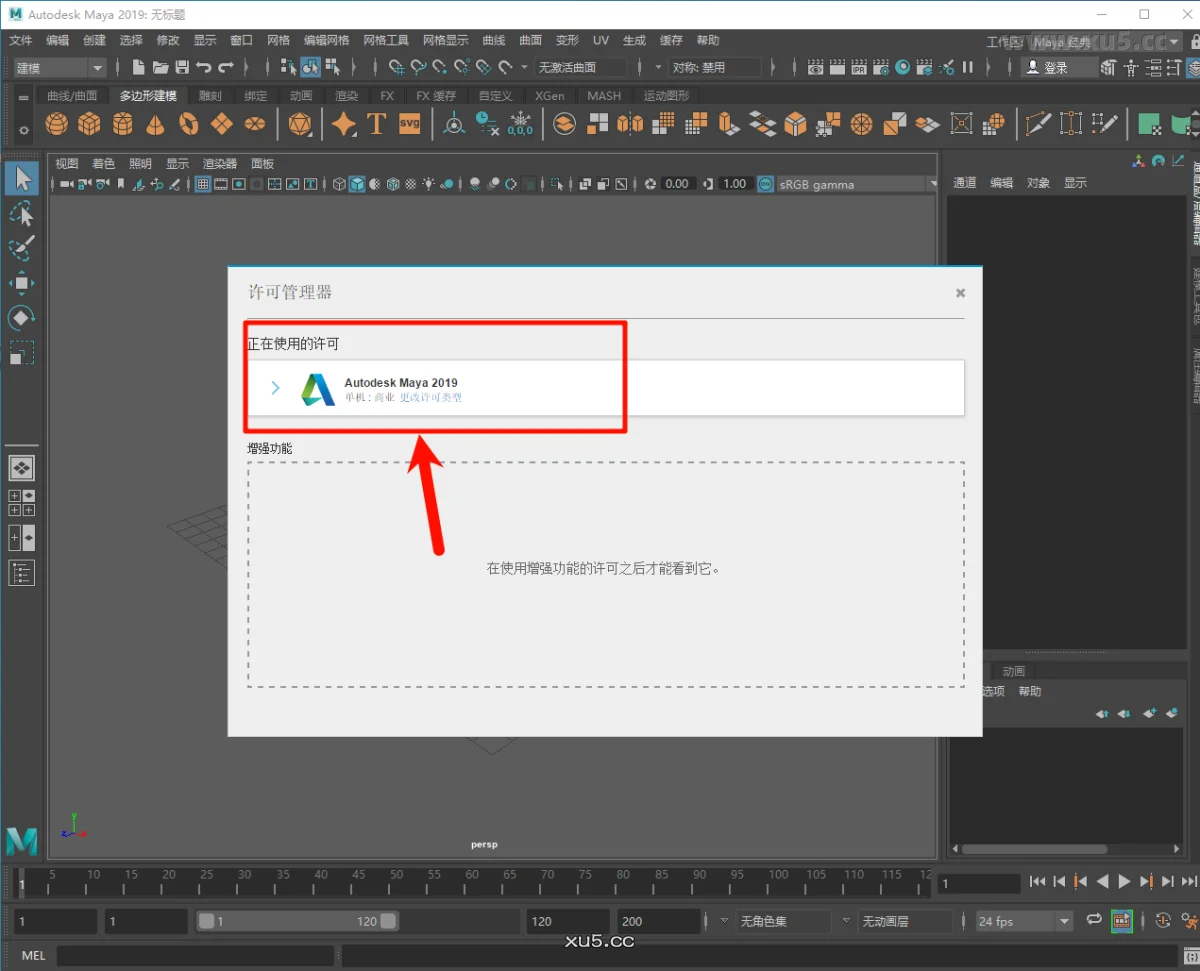Open the 编辑网格 menu
Viewport: 1200px width, 971px height.
[326, 40]
